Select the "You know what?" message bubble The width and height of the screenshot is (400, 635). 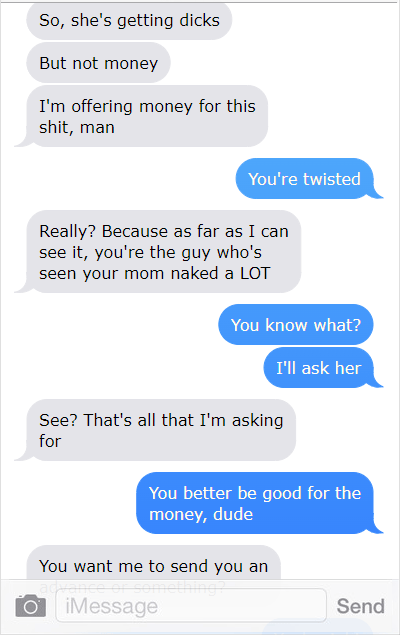click(x=296, y=325)
